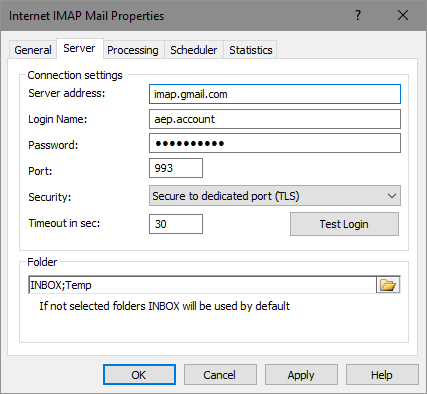Cancel the dialog changes
Screen dimensions: 427x394
220,375
